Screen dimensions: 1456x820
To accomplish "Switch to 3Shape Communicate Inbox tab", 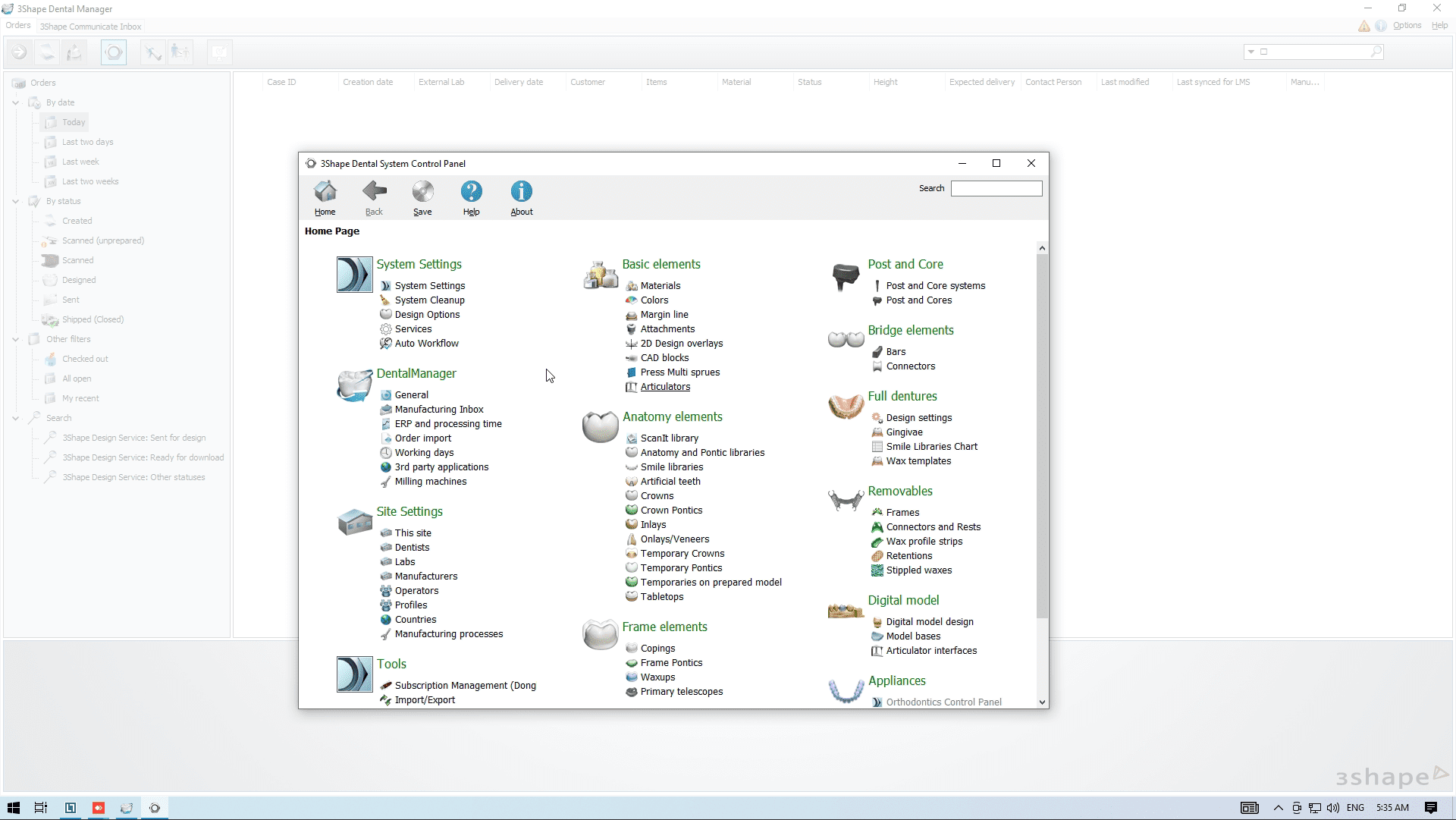I will click(90, 27).
